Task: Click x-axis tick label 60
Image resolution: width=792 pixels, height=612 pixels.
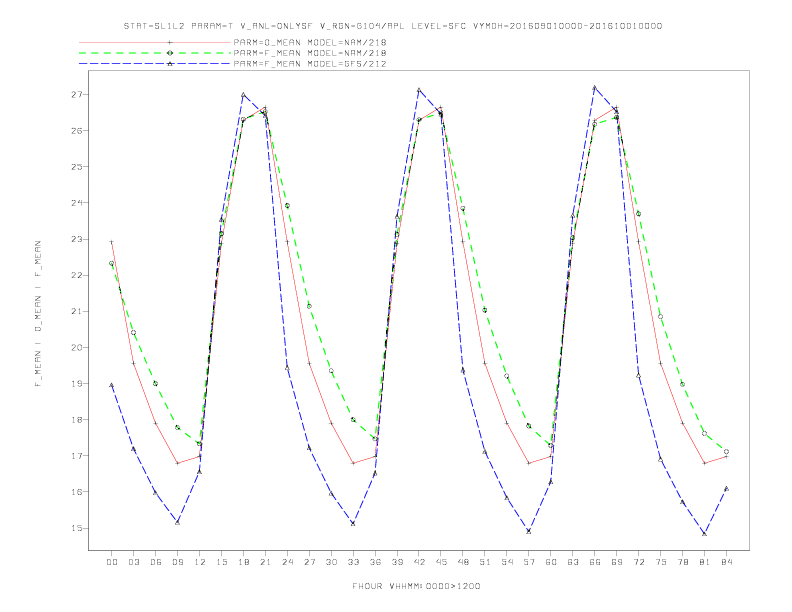Action: (551, 562)
